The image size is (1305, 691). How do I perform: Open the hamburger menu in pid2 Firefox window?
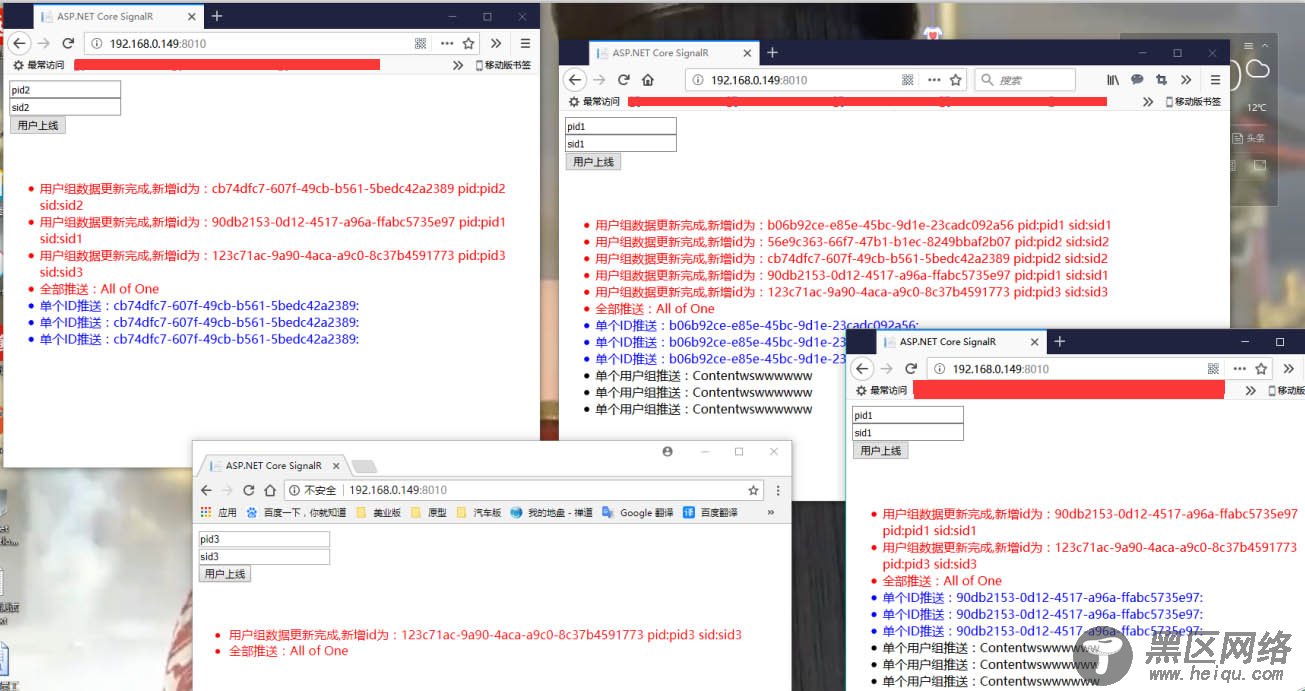[526, 43]
